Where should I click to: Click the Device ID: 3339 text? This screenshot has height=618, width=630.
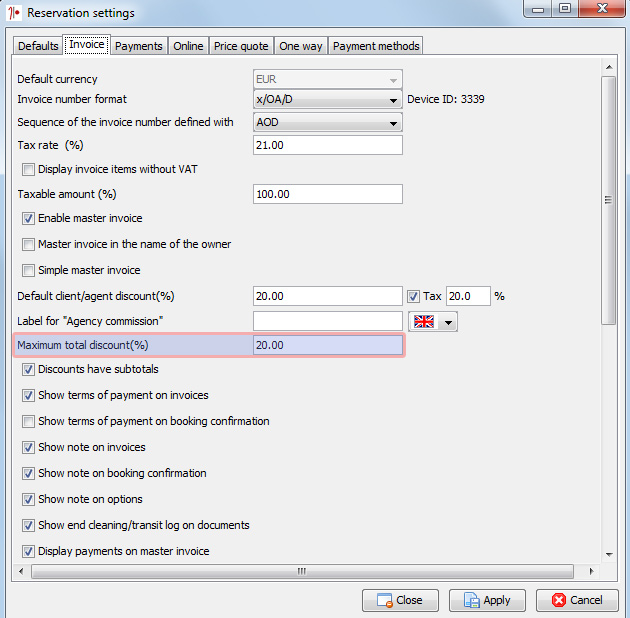click(x=446, y=99)
